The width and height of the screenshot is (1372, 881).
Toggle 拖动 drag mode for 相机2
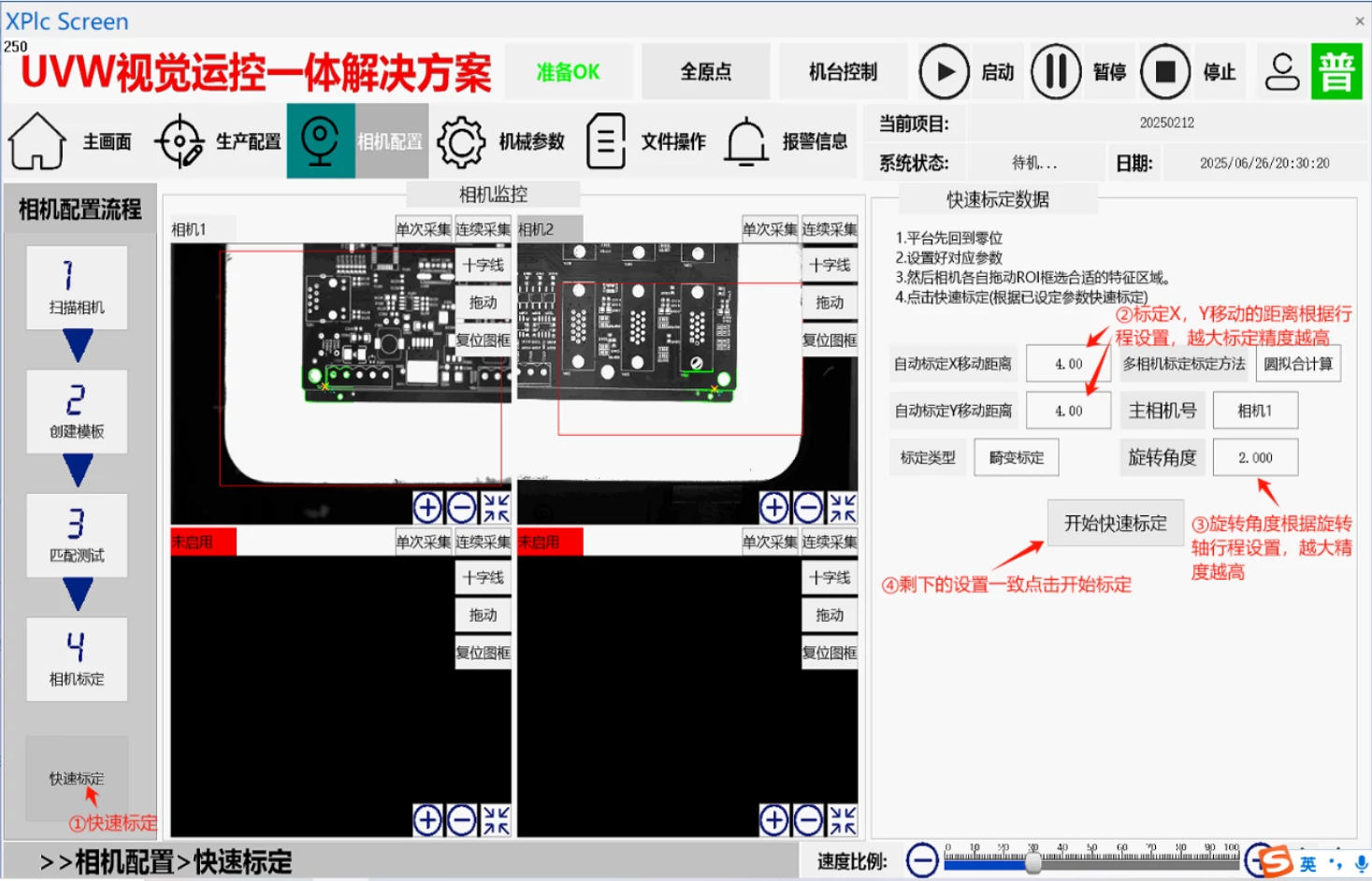830,302
